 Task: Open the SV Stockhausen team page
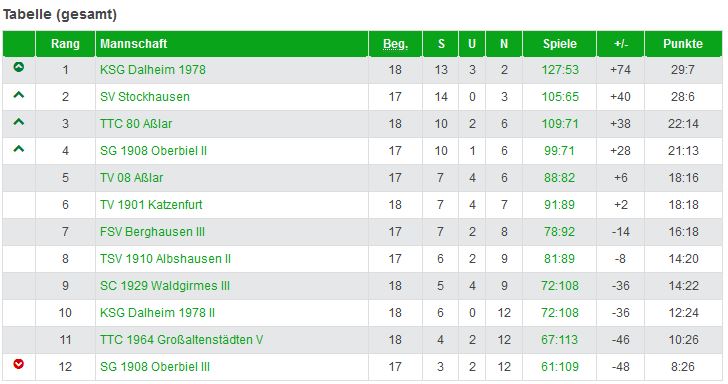[x=145, y=97]
